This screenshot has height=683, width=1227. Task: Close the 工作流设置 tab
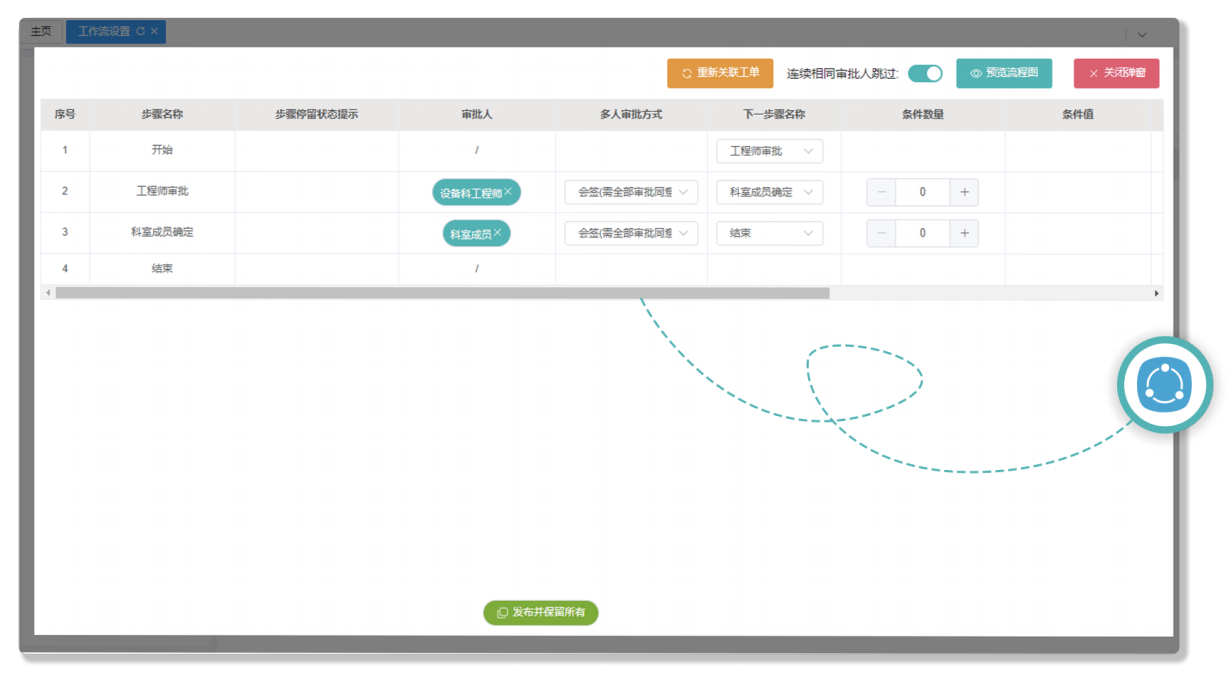[154, 32]
